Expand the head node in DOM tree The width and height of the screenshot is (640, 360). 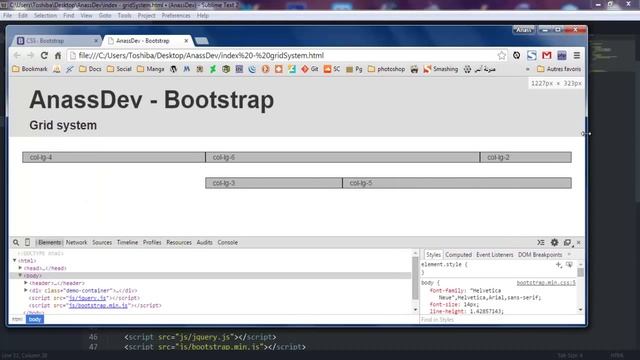20,268
